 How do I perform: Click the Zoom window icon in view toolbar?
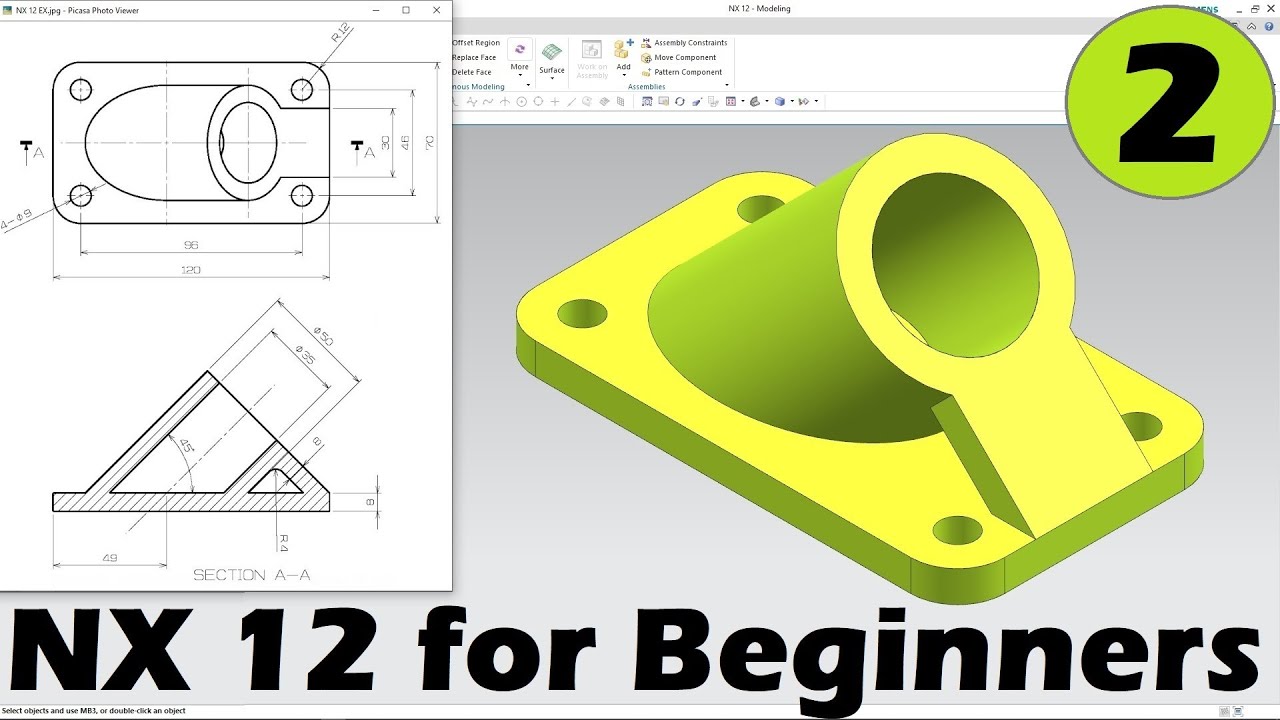coord(663,102)
